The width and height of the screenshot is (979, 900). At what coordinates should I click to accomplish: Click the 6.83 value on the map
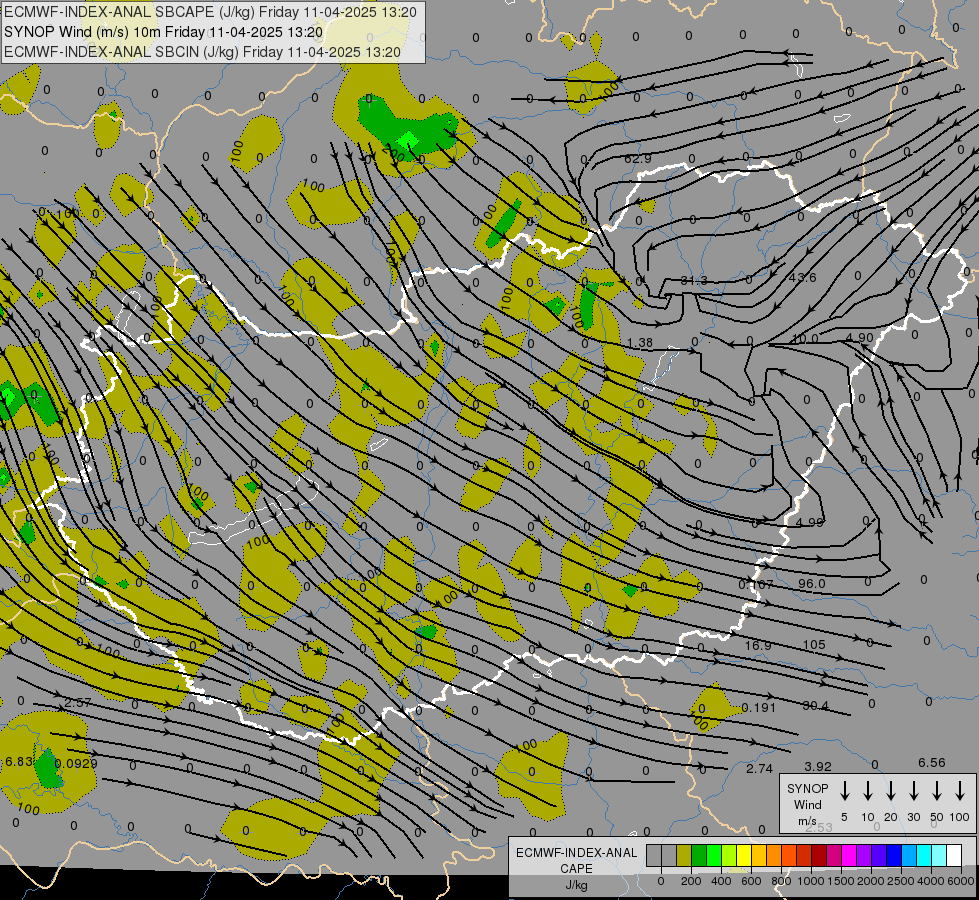(x=19, y=762)
